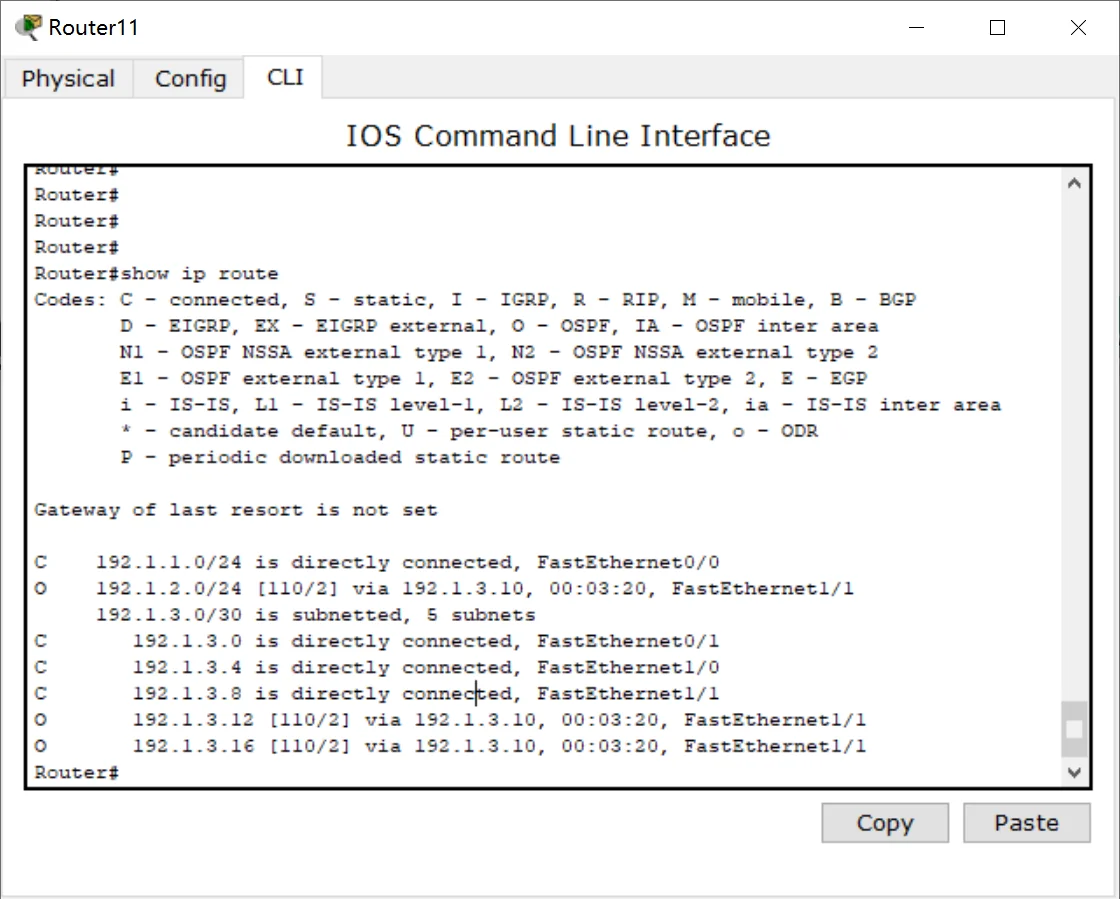
Task: Click the 'Router#show ip route' command line
Action: (156, 273)
